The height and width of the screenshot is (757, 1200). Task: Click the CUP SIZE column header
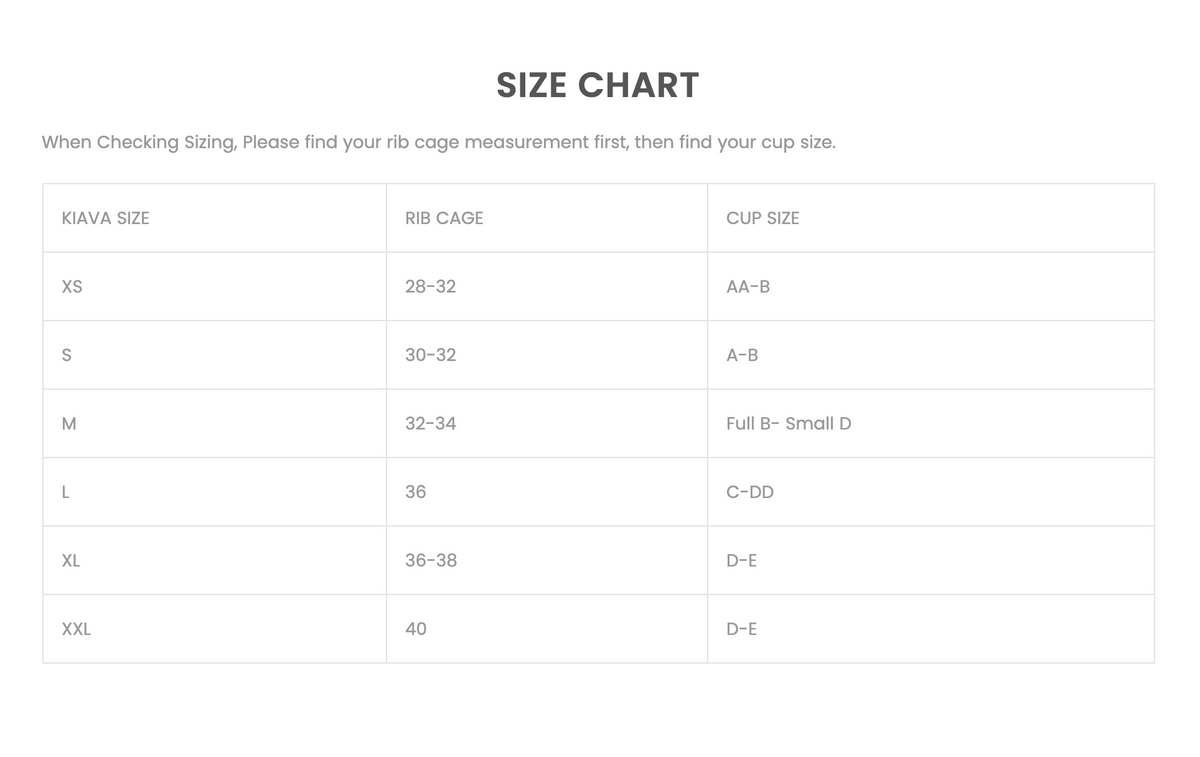(763, 218)
